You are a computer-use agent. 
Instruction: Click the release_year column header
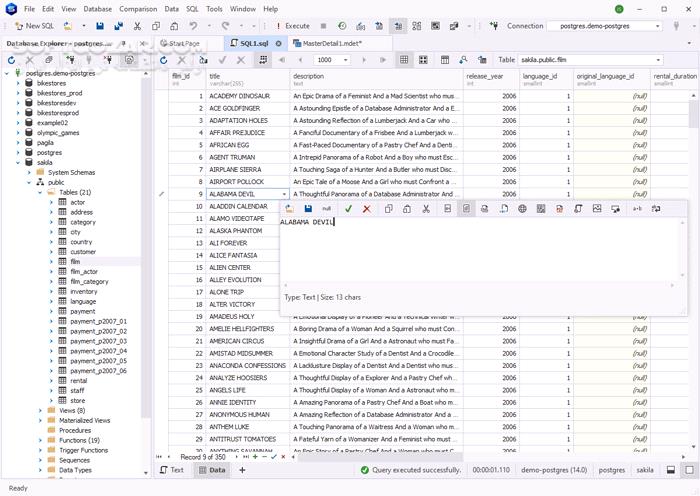coord(491,79)
